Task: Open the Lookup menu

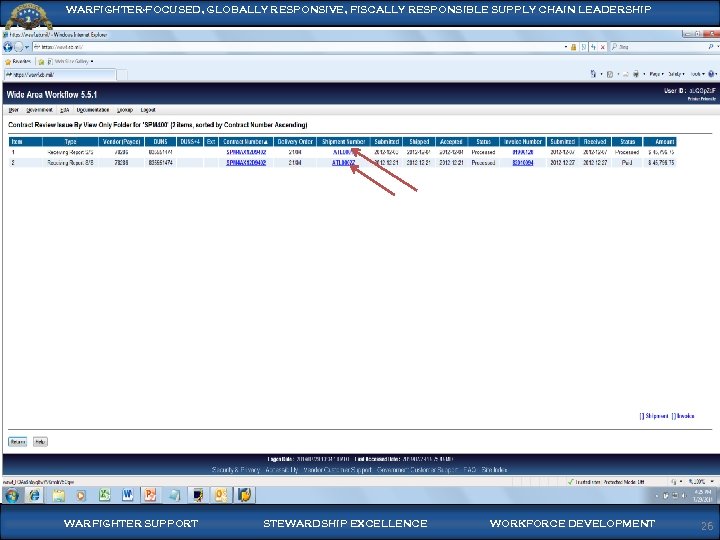Action: [124, 110]
